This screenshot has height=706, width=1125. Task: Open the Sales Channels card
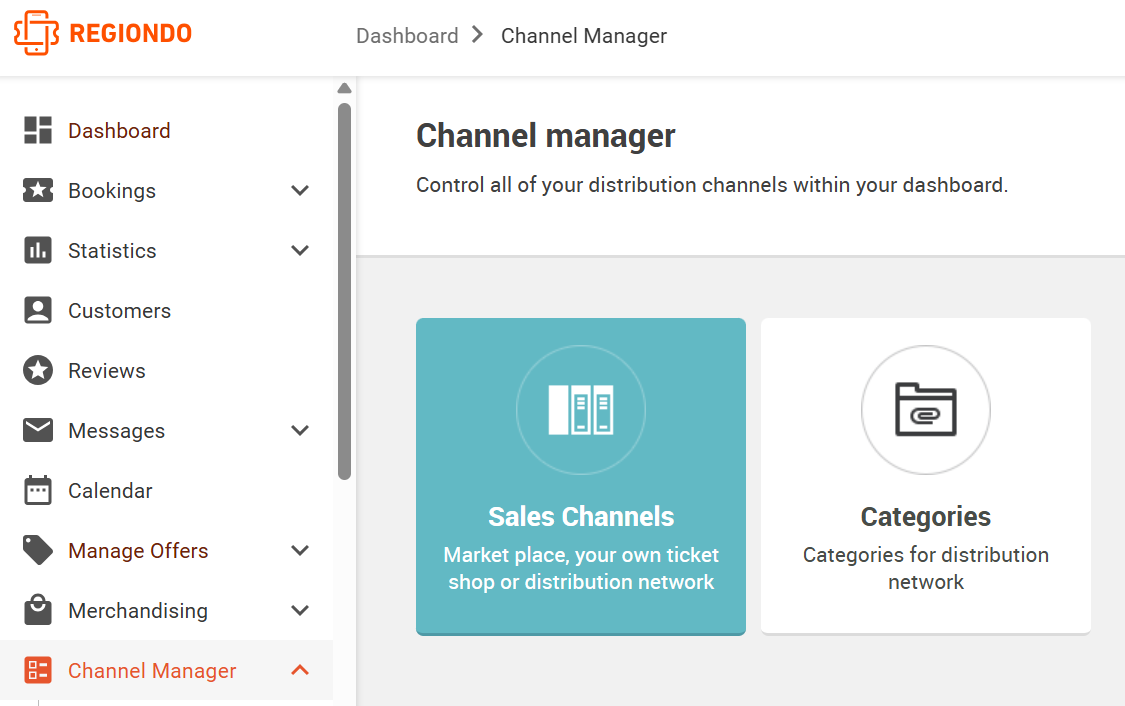point(581,476)
